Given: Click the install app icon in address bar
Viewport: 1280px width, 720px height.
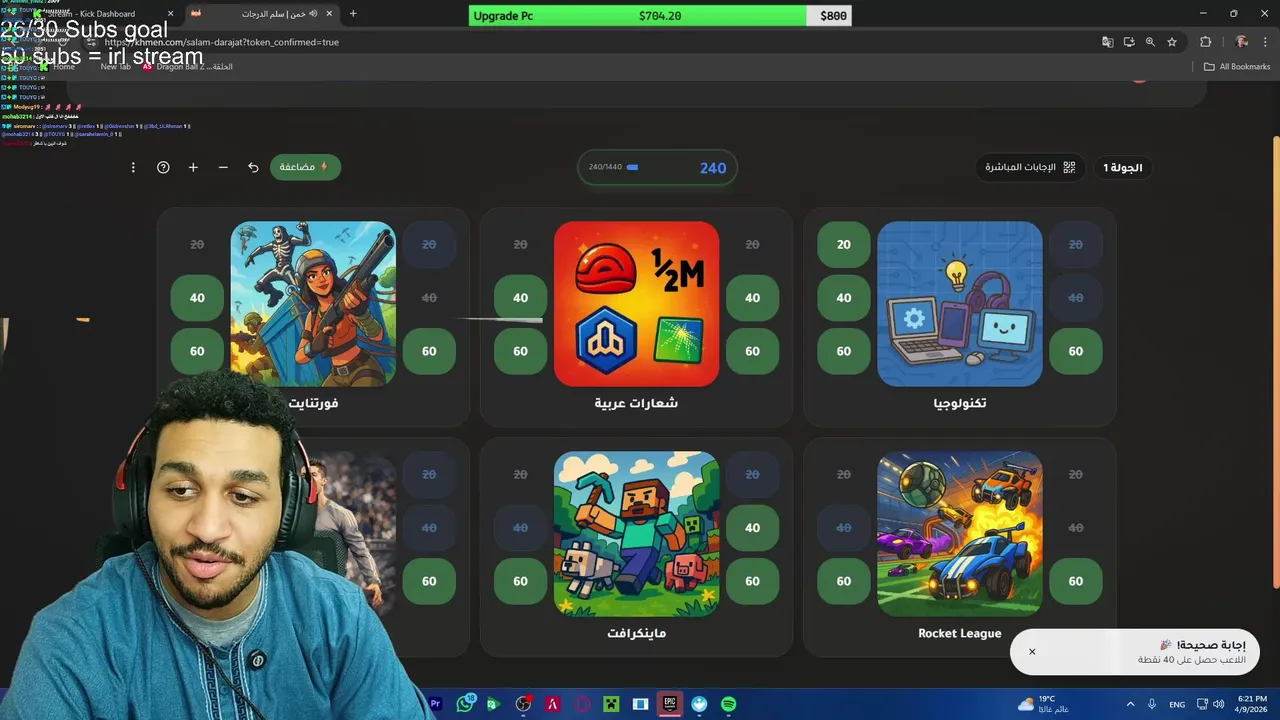Looking at the screenshot, I should (1129, 42).
